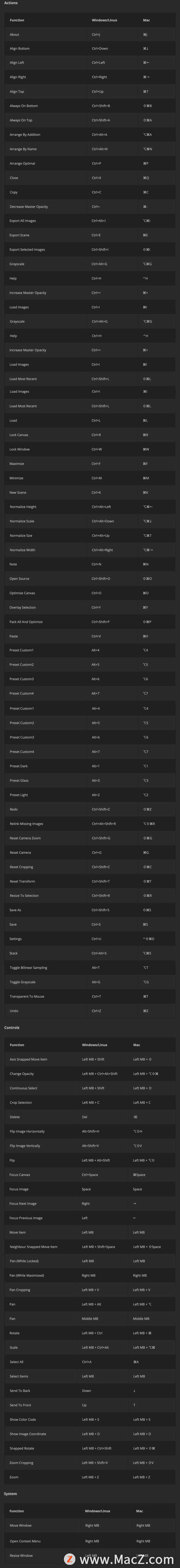Viewport: 180px width, 1568px height.
Task: Click the Preset Dark row
Action: pyautogui.click(x=90, y=766)
